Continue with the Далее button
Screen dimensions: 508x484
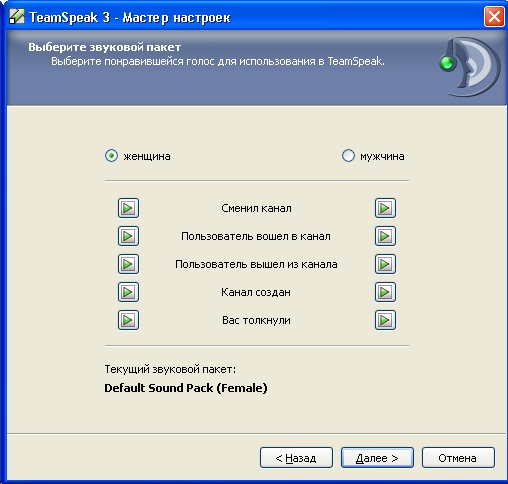377,458
